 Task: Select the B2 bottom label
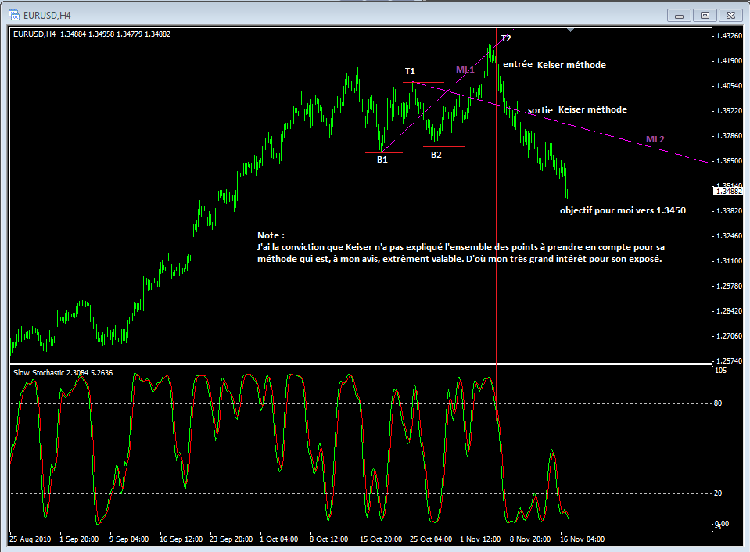point(436,155)
